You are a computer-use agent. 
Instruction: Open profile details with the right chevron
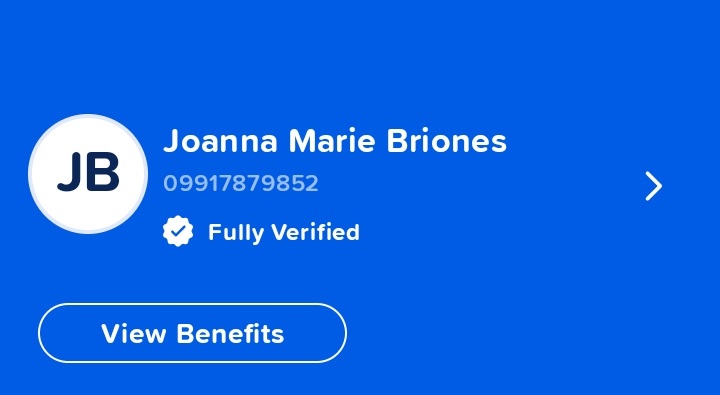pos(653,186)
